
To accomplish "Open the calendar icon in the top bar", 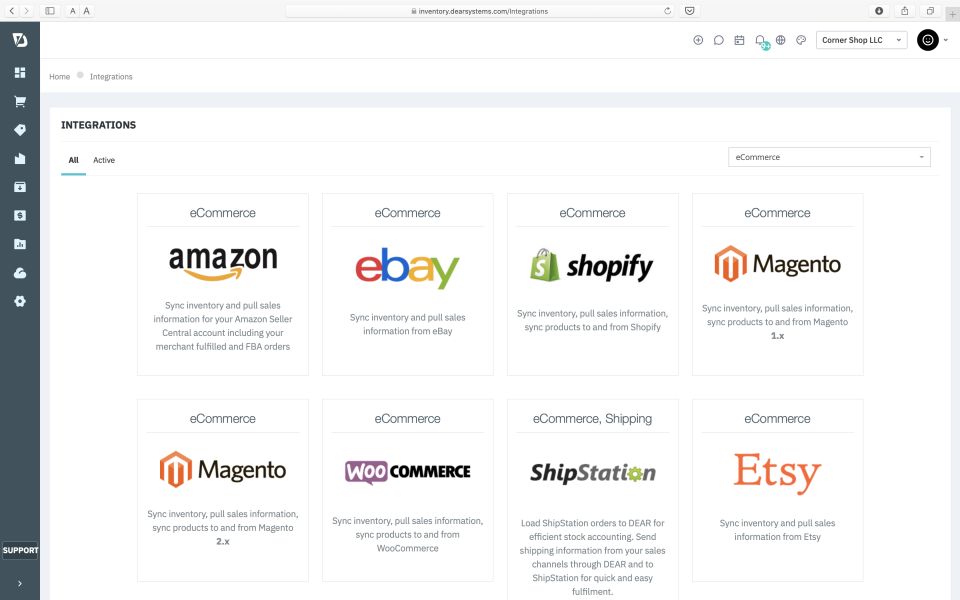I will point(740,40).
